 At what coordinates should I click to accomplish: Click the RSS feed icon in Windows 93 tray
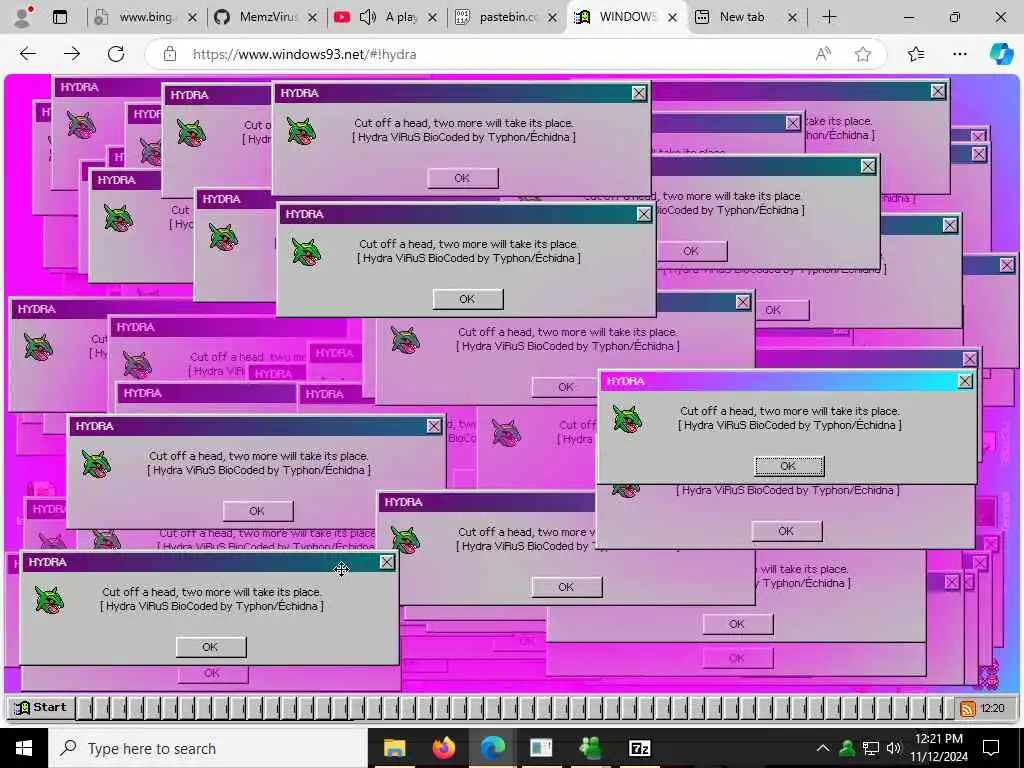coord(968,708)
